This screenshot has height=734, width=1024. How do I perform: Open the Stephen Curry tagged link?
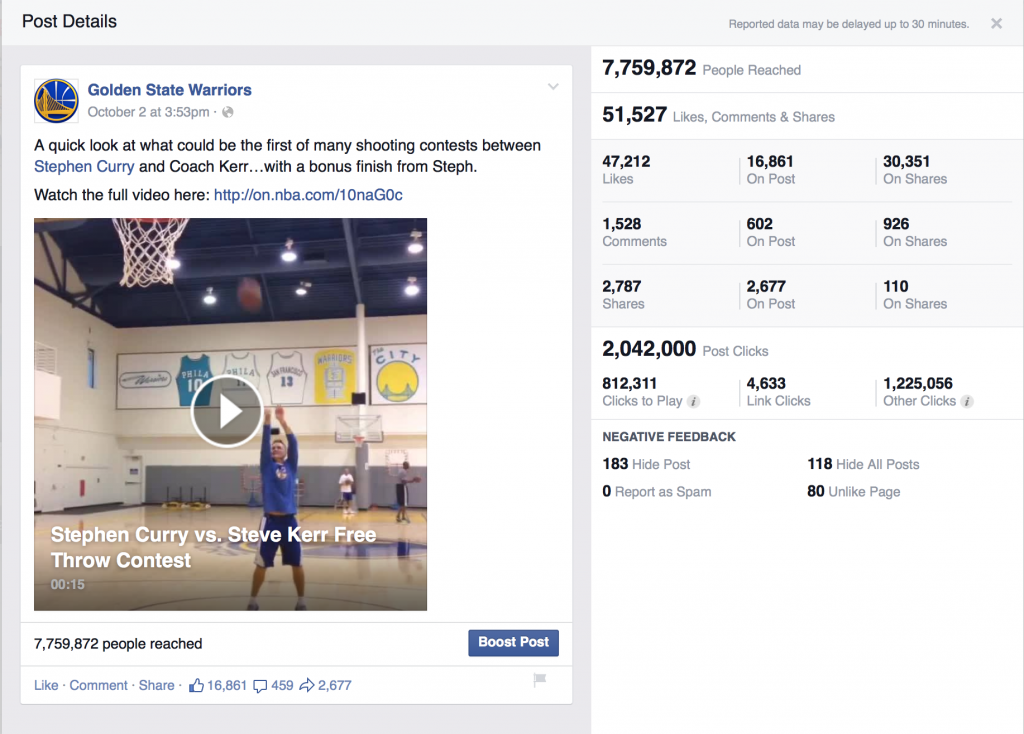(x=84, y=167)
